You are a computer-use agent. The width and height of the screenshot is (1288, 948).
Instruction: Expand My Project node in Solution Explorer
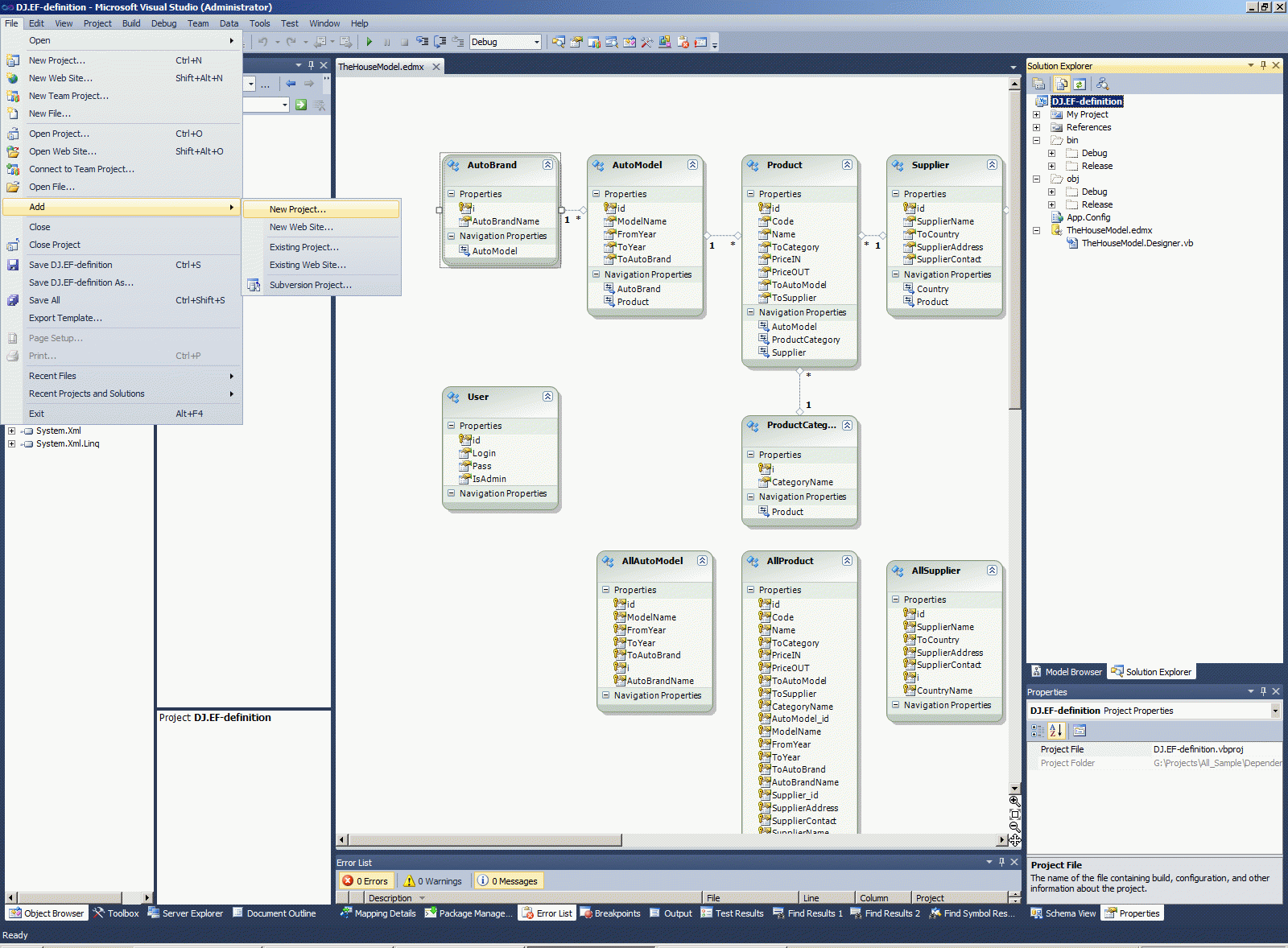[1037, 114]
